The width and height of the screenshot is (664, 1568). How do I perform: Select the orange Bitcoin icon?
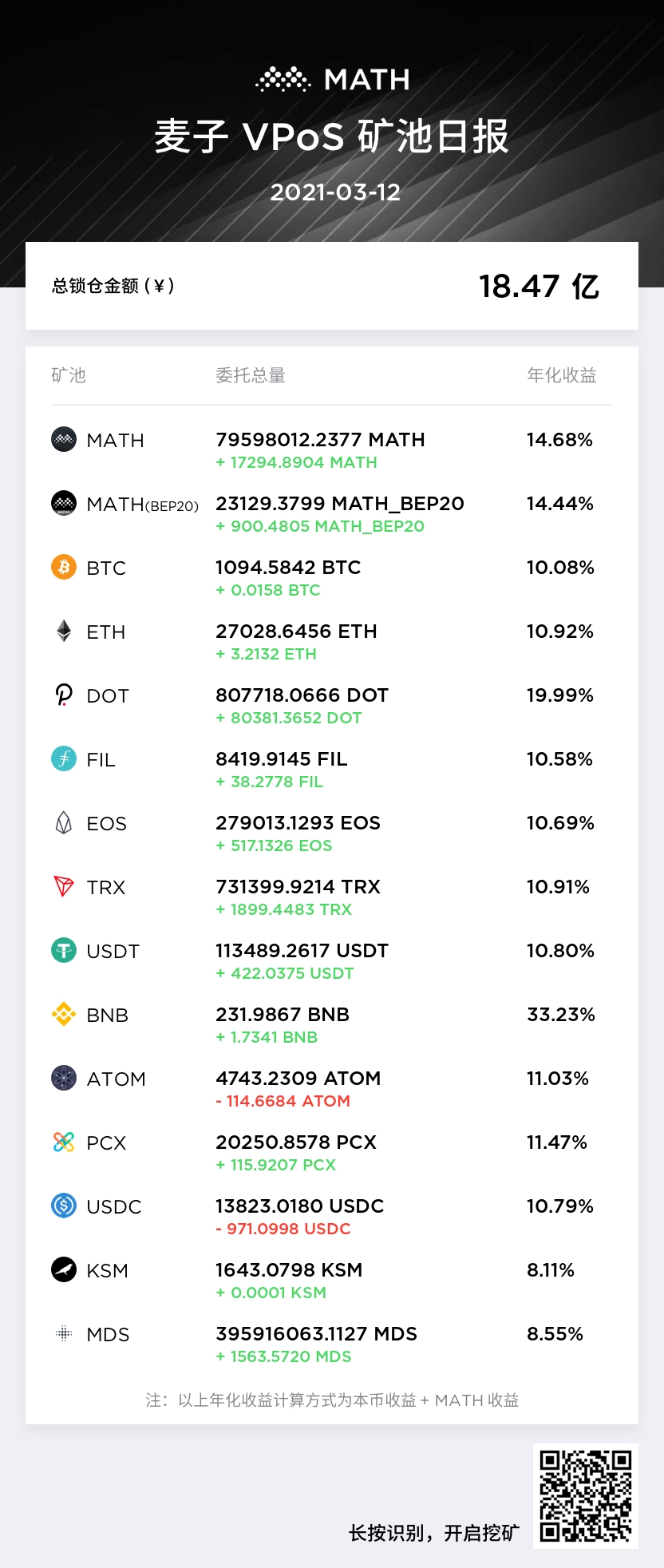(64, 567)
